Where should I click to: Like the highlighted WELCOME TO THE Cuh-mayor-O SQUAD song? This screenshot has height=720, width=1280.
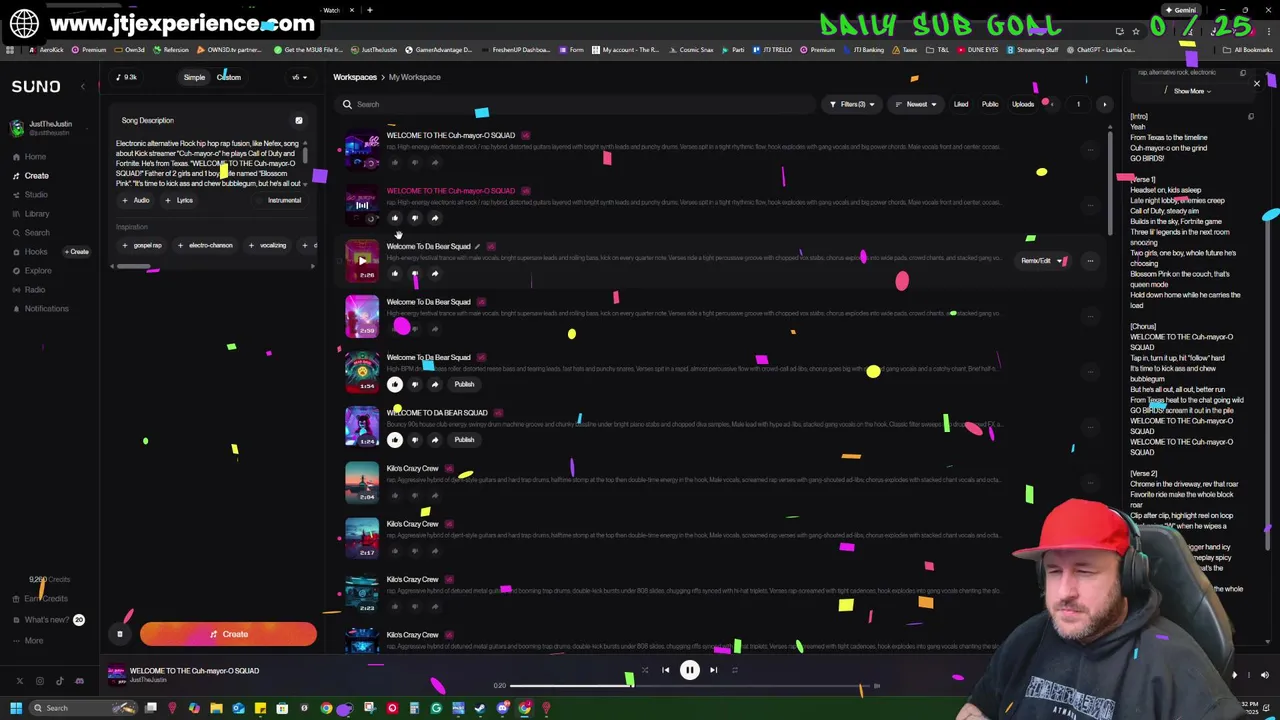coord(394,218)
